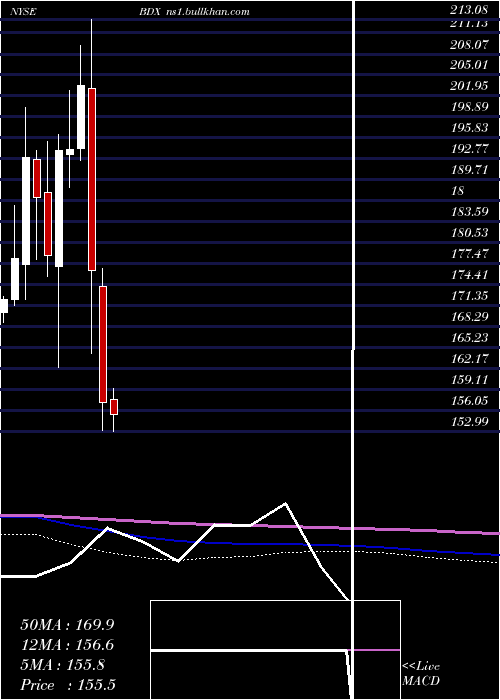Choose the 174.41 price level label
This screenshot has height=700, width=500.
point(469,275)
